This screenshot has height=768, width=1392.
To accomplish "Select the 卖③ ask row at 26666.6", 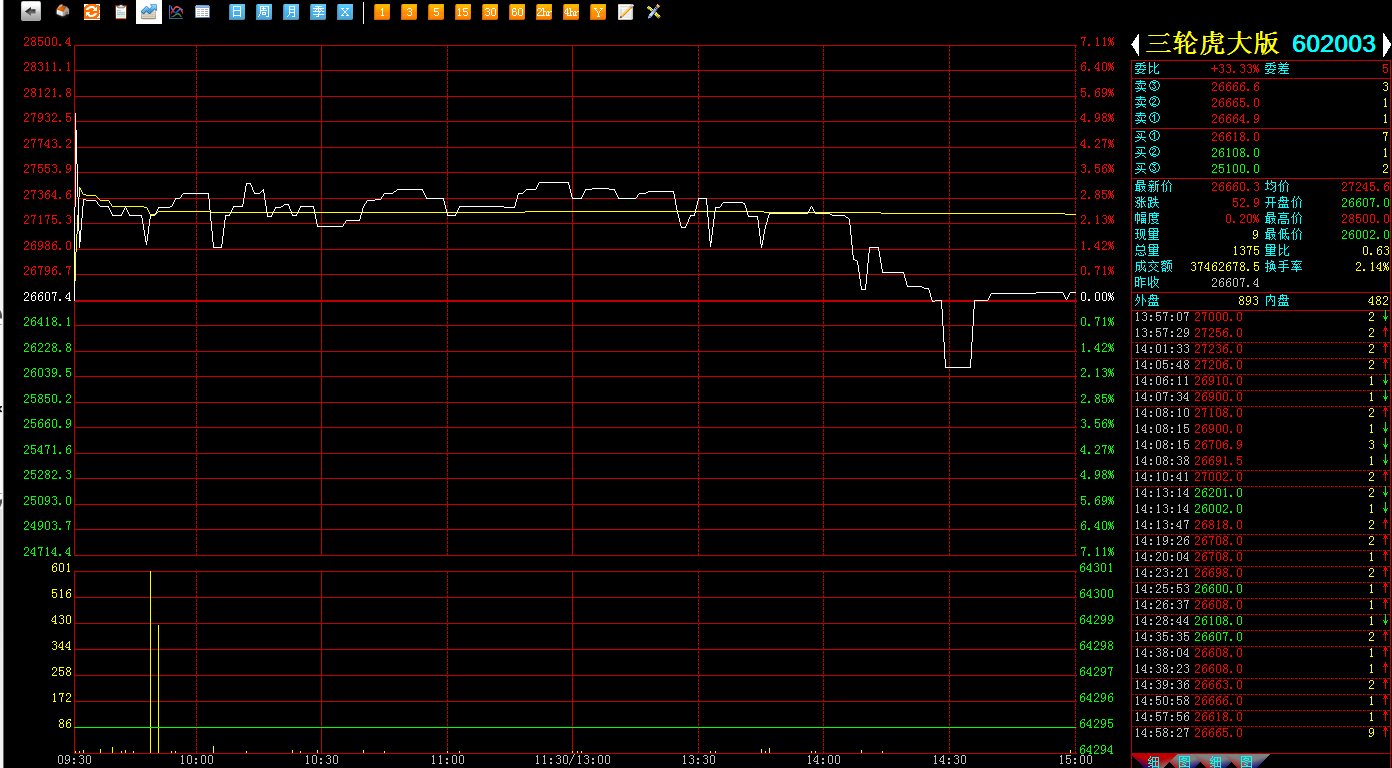I will coord(1261,87).
